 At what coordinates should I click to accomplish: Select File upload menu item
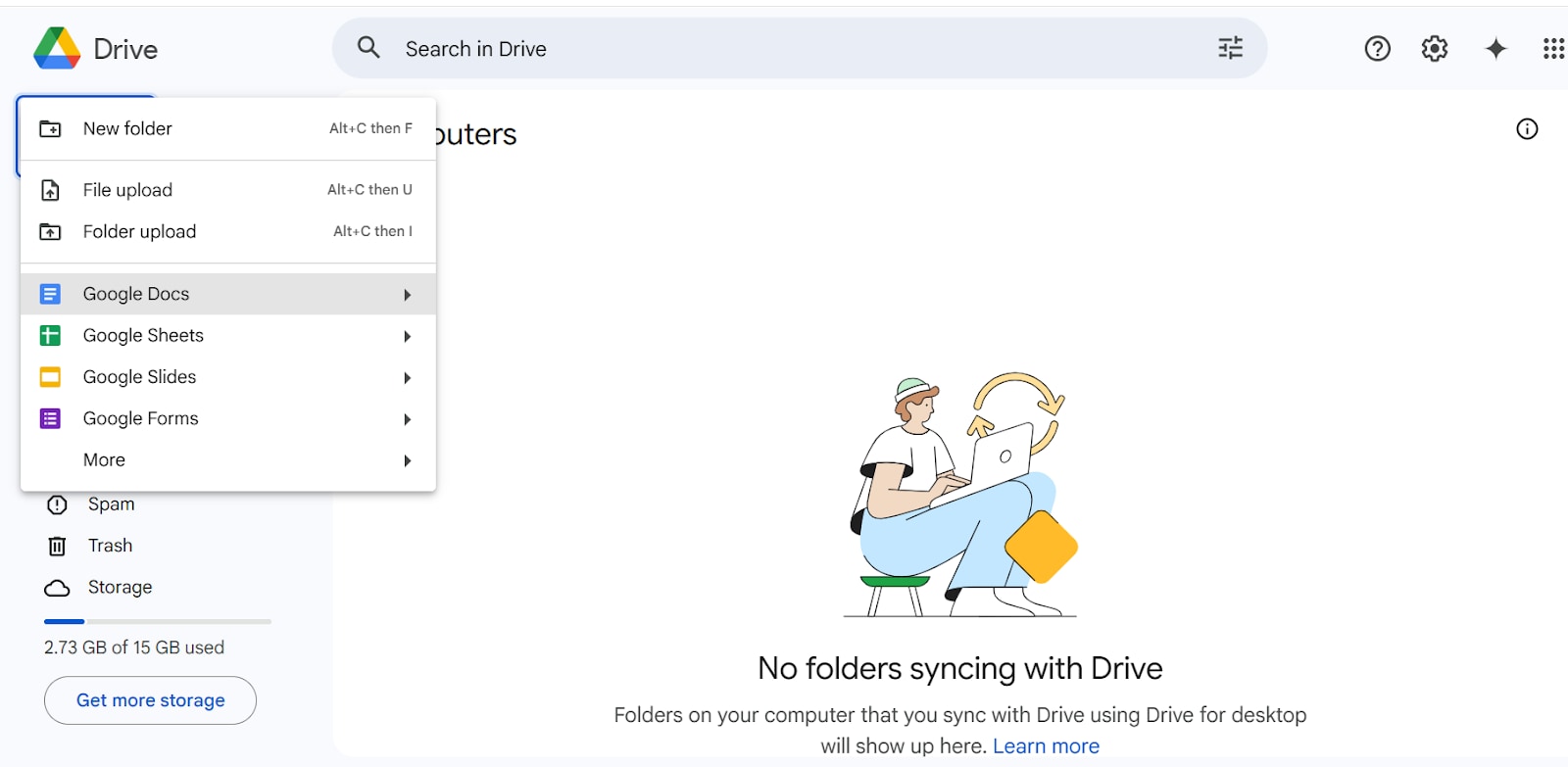[228, 190]
